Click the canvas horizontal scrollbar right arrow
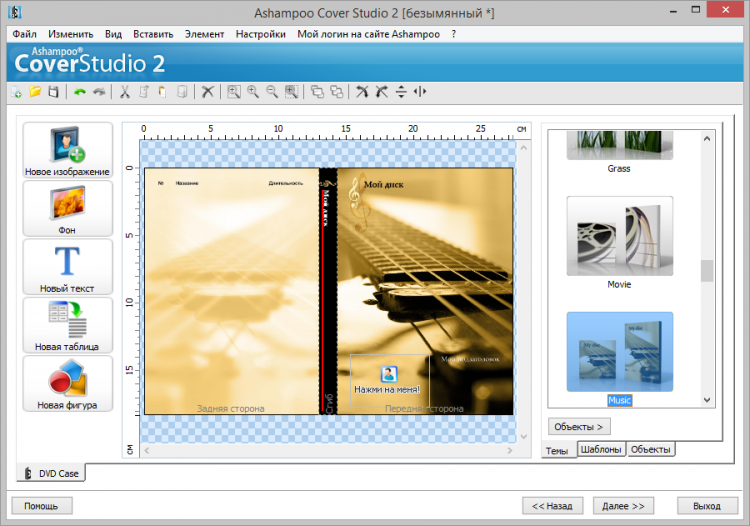750x526 pixels. [510, 450]
